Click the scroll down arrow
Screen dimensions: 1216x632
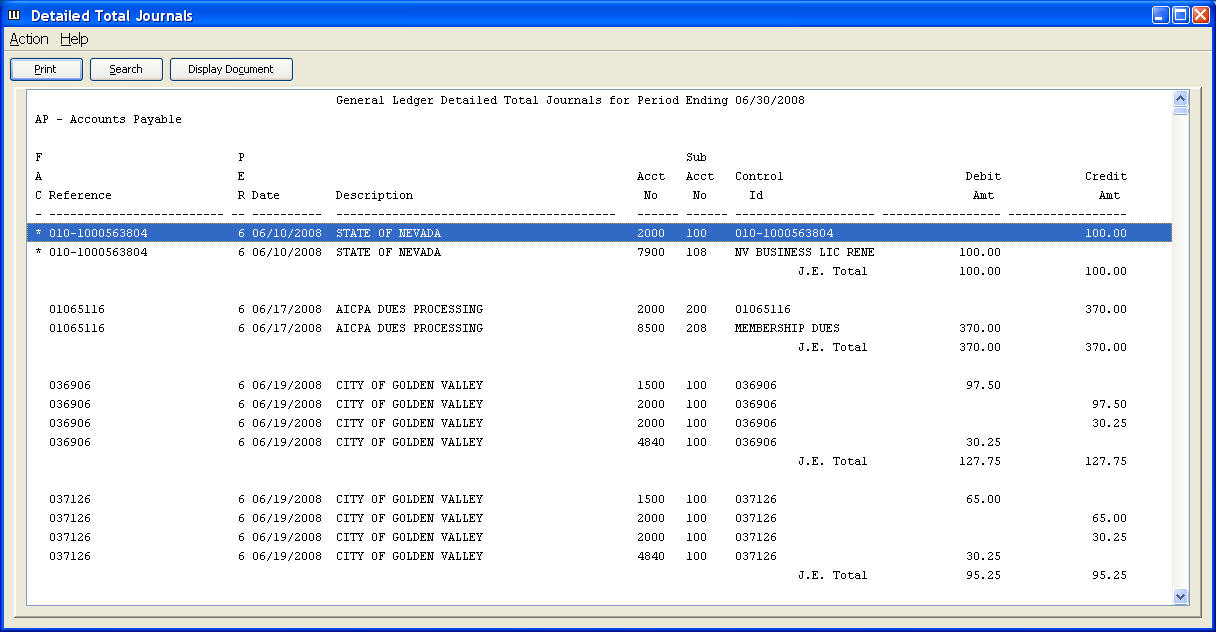[1180, 596]
